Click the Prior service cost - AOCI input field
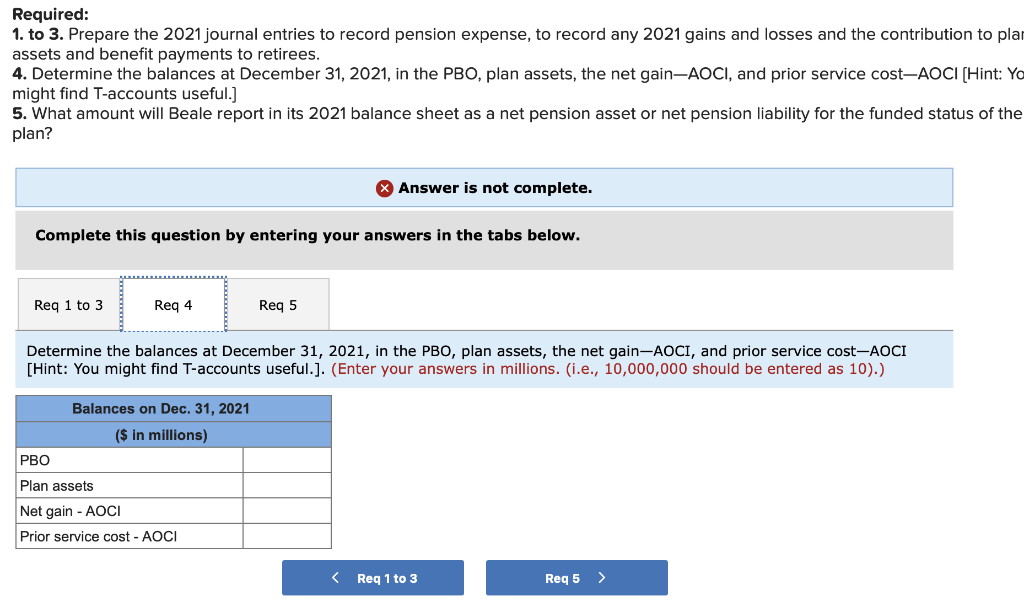Image resolution: width=1024 pixels, height=612 pixels. [x=287, y=536]
